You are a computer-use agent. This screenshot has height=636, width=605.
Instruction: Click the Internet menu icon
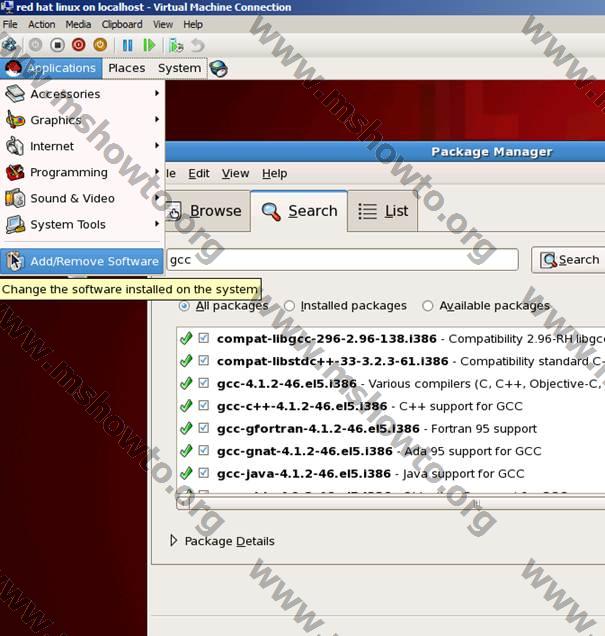(x=15, y=146)
